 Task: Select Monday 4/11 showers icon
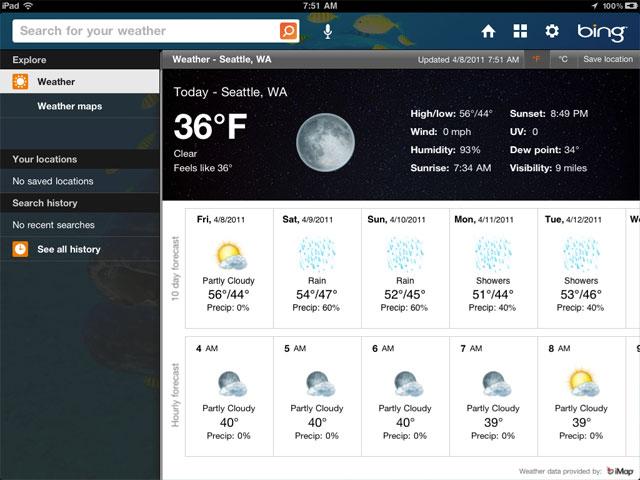[493, 255]
